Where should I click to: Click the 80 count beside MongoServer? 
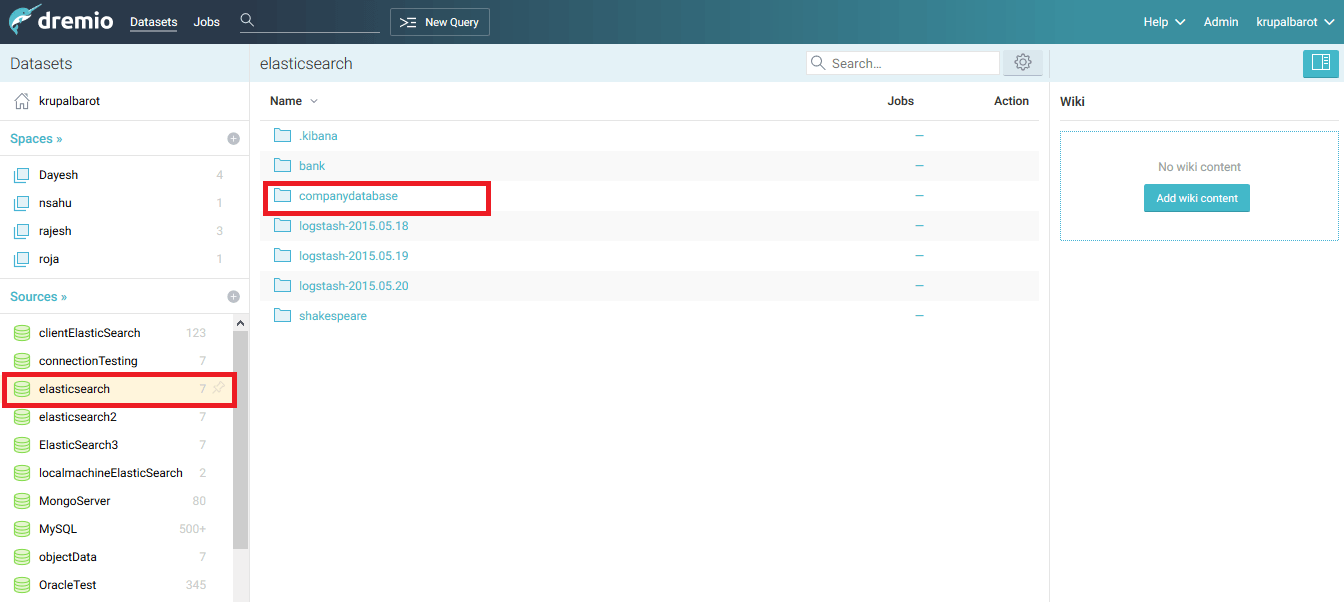click(199, 501)
